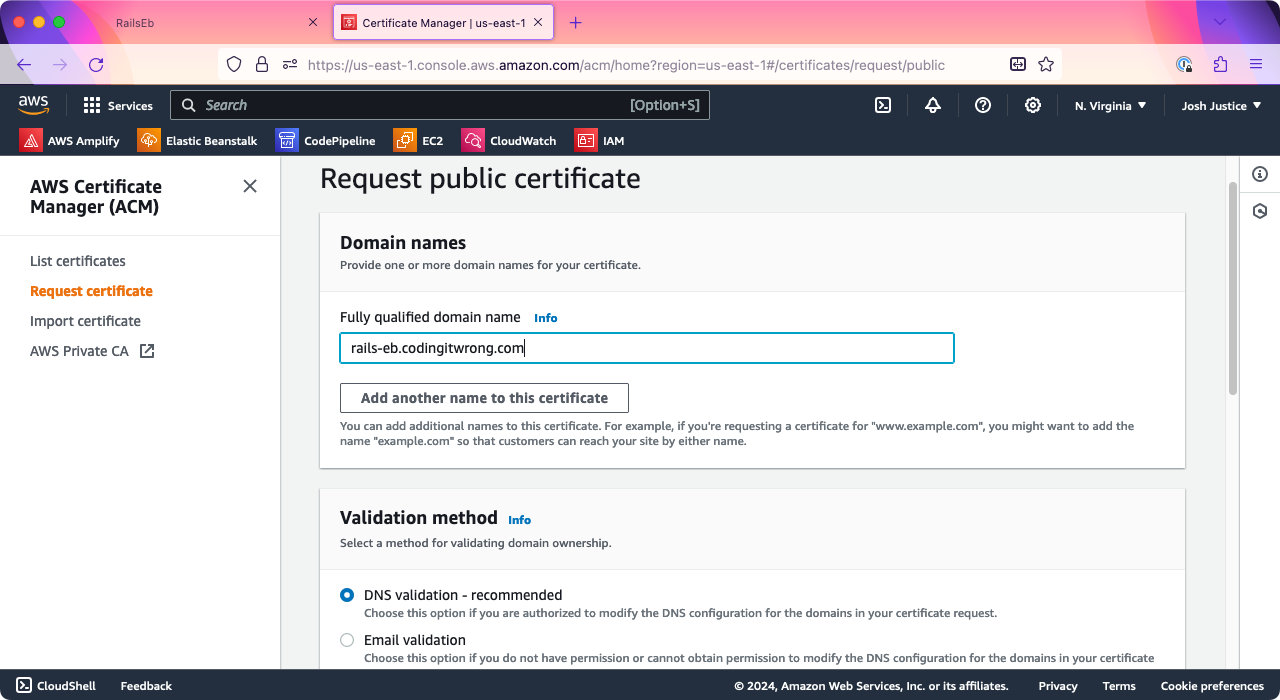Open Info link next to domain name
Screen dimensions: 1280x700
pyautogui.click(x=545, y=318)
